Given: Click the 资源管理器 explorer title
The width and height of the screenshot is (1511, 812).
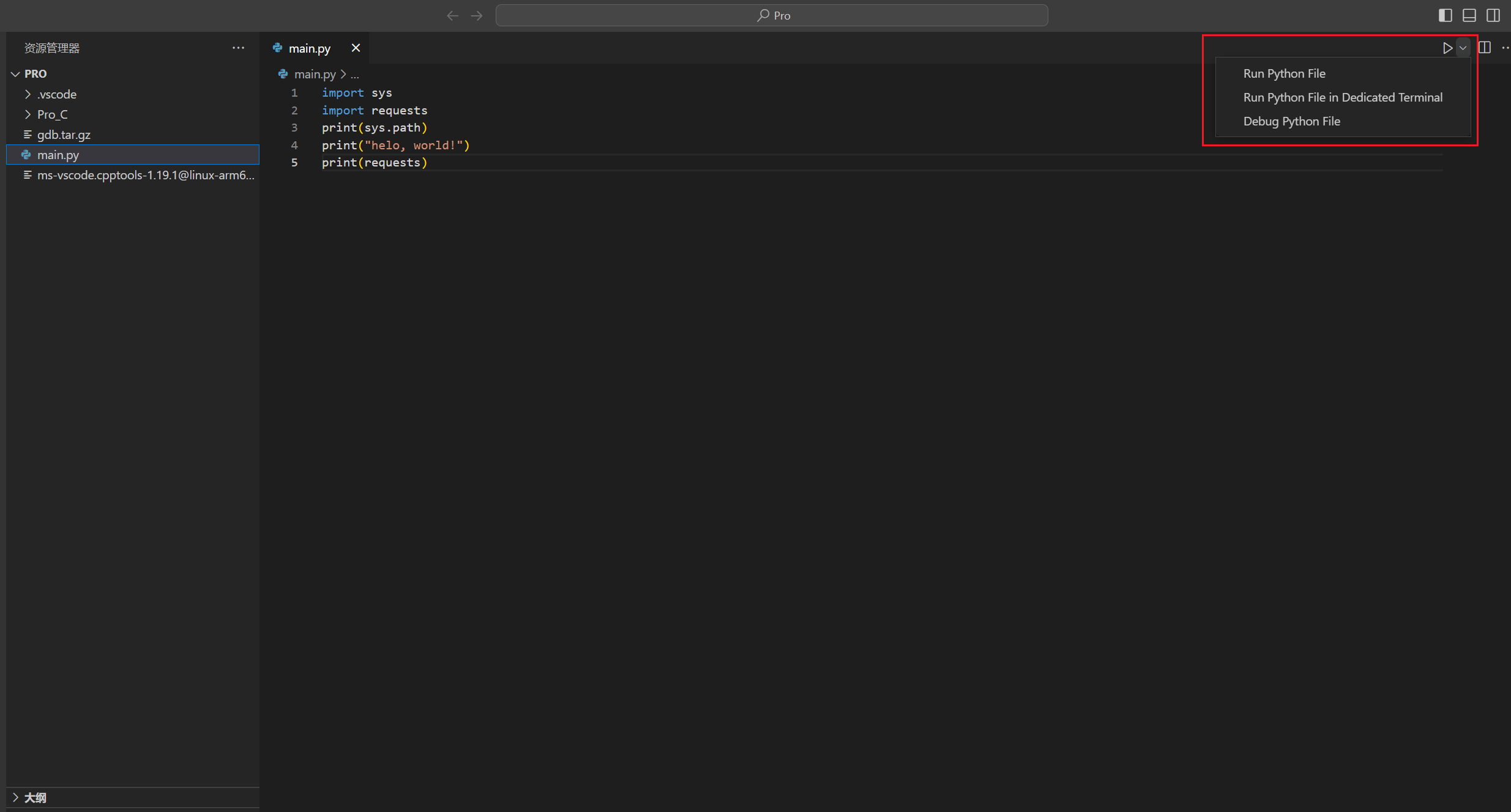Looking at the screenshot, I should (52, 48).
